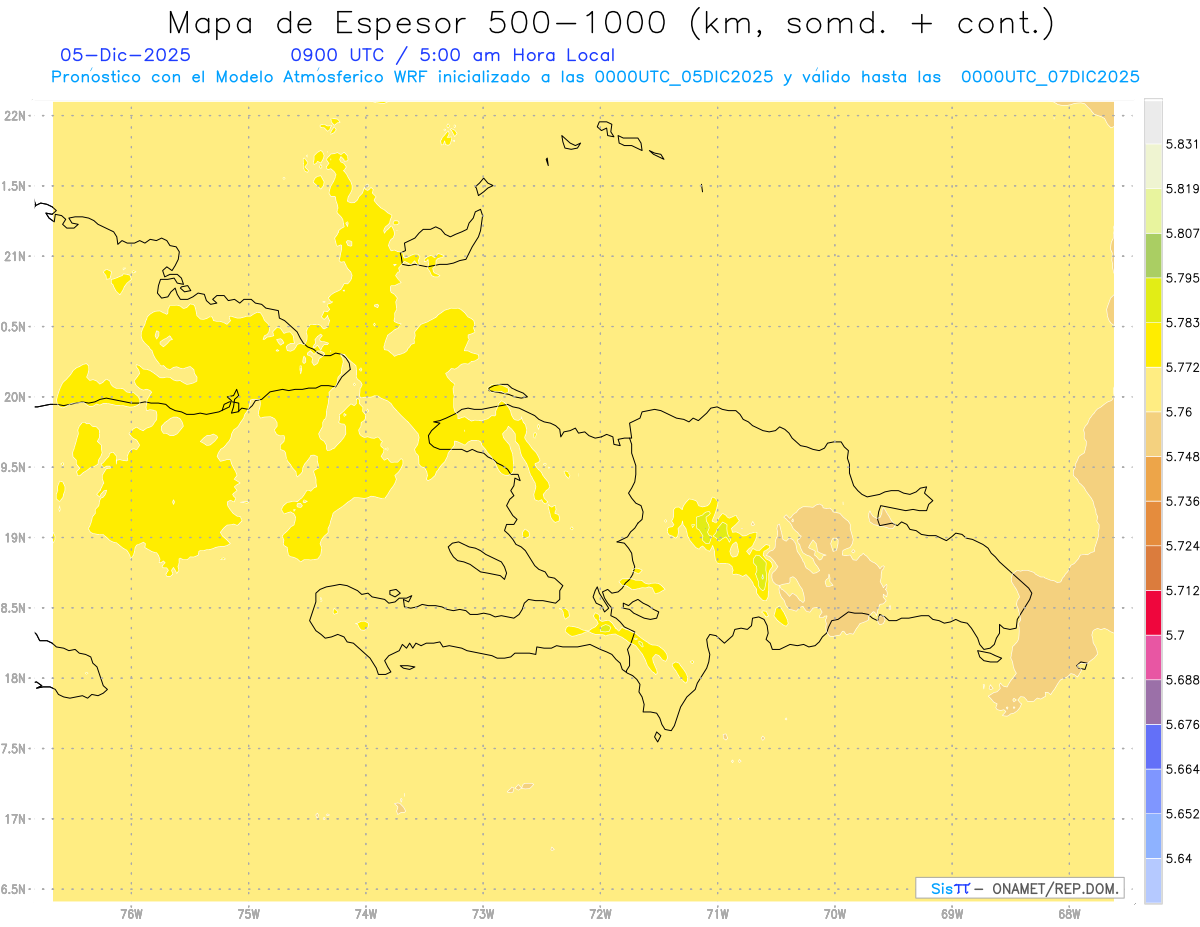The height and width of the screenshot is (927, 1200).
Task: Click the 71W longitude axis label
Action: click(717, 914)
